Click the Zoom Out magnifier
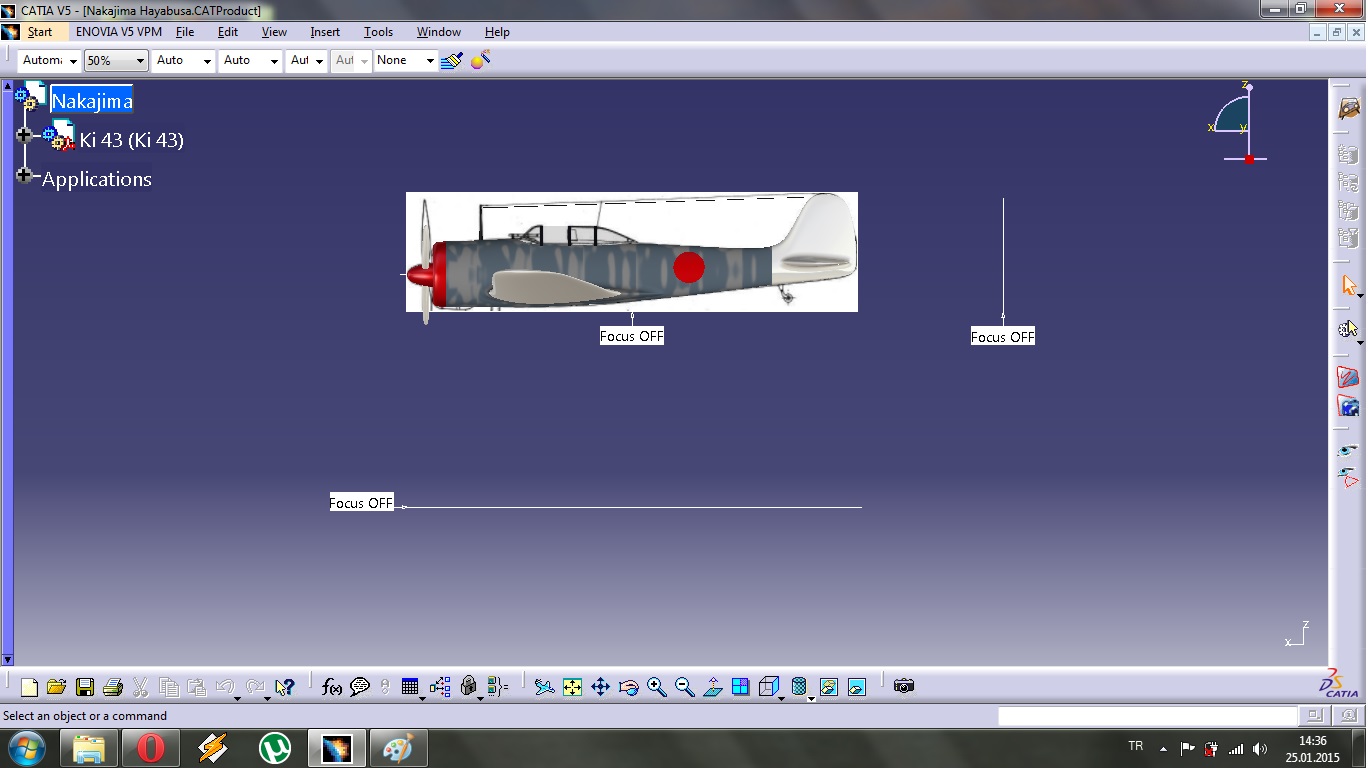 [x=685, y=687]
